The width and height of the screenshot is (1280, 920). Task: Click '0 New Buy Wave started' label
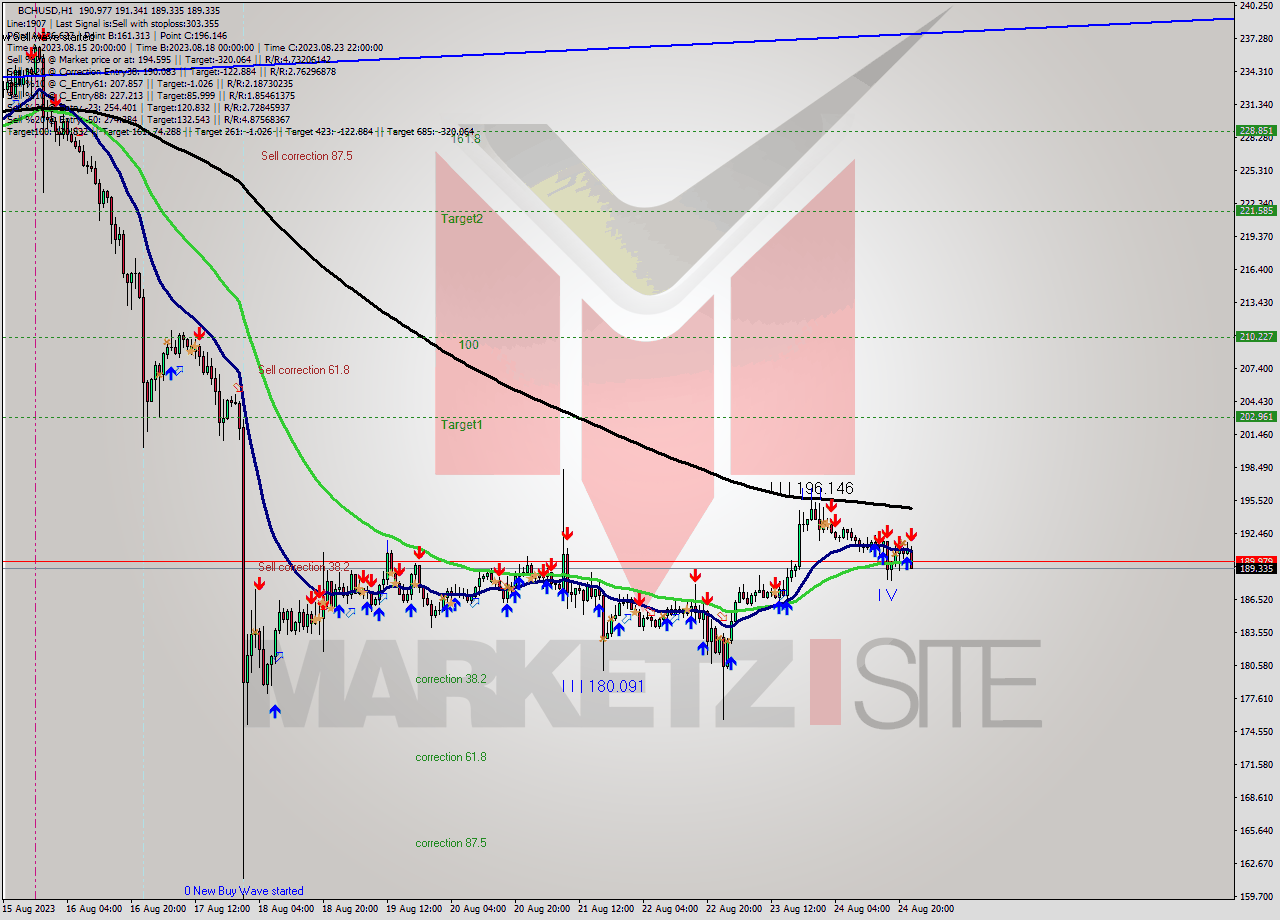click(244, 891)
